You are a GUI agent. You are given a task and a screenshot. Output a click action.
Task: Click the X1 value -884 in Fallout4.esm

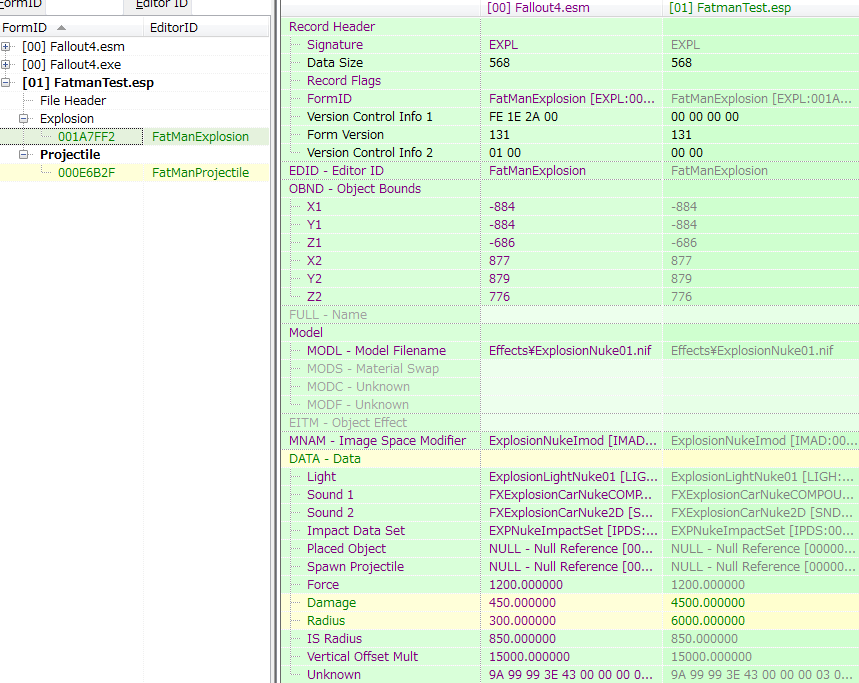pyautogui.click(x=502, y=207)
